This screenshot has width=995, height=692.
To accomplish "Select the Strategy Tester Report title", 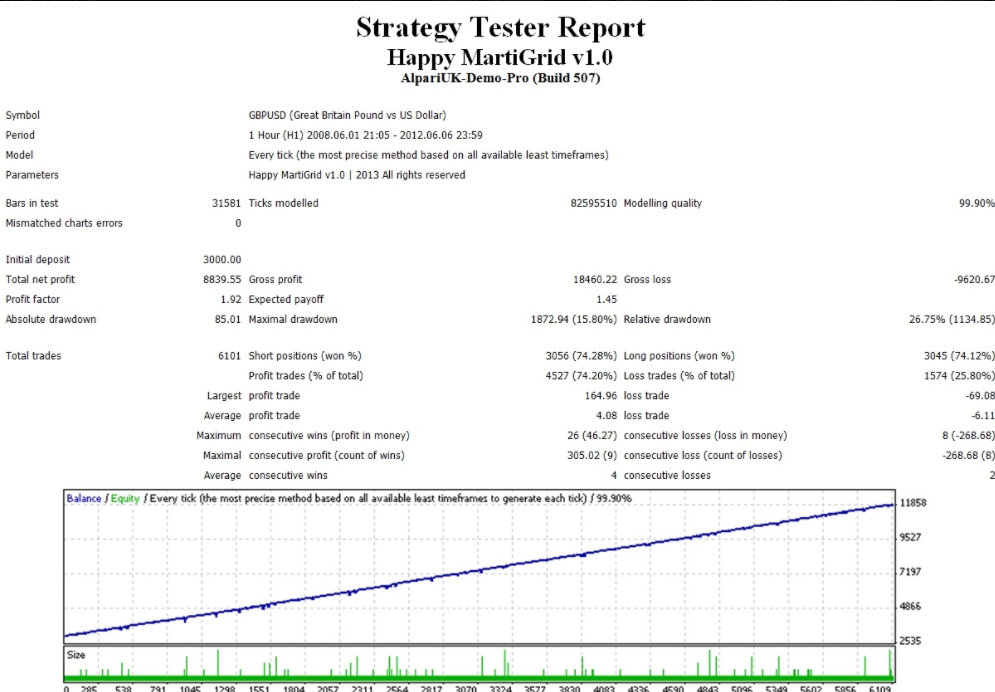I will [500, 28].
